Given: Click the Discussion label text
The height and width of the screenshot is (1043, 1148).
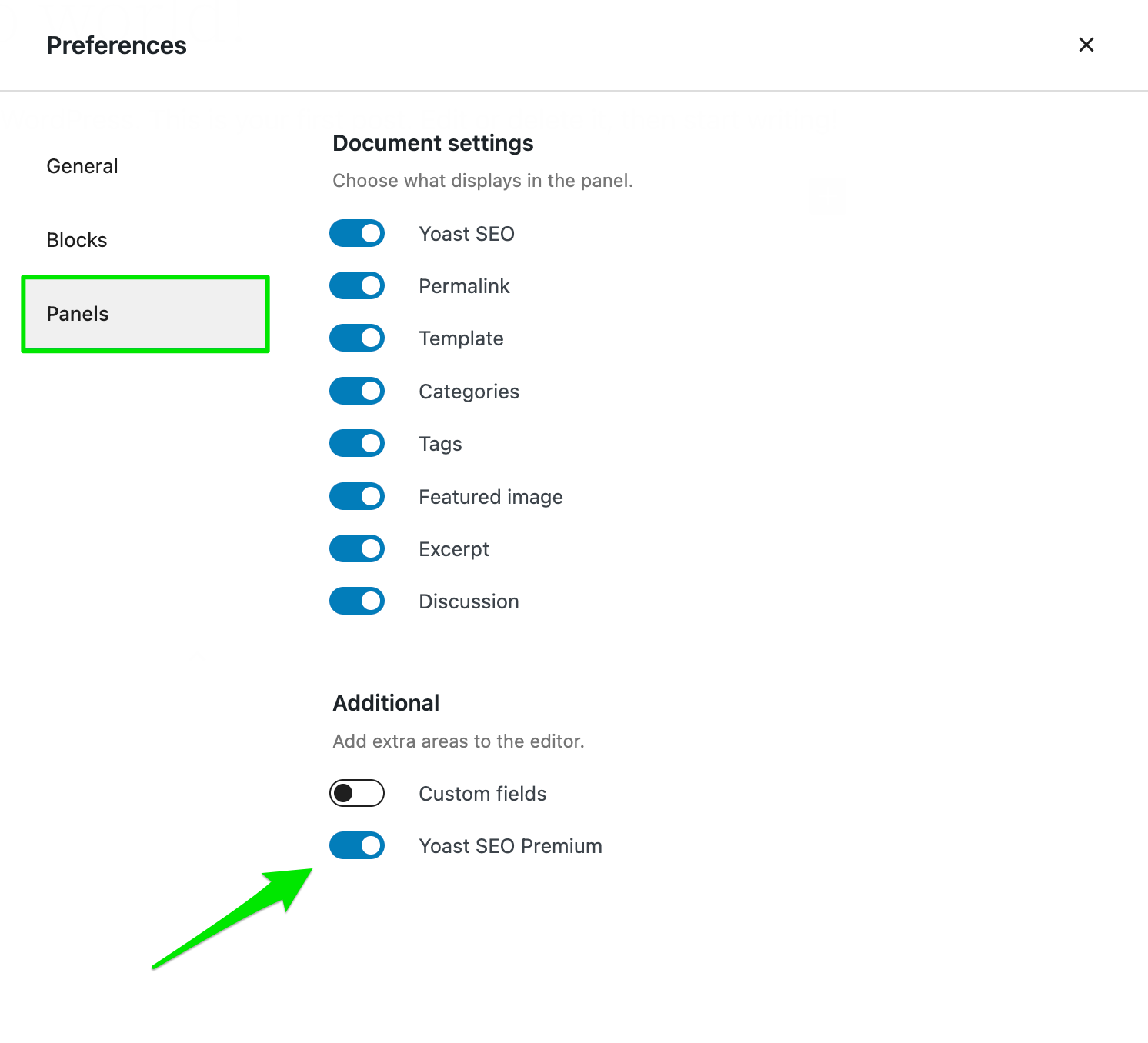Looking at the screenshot, I should [x=469, y=601].
